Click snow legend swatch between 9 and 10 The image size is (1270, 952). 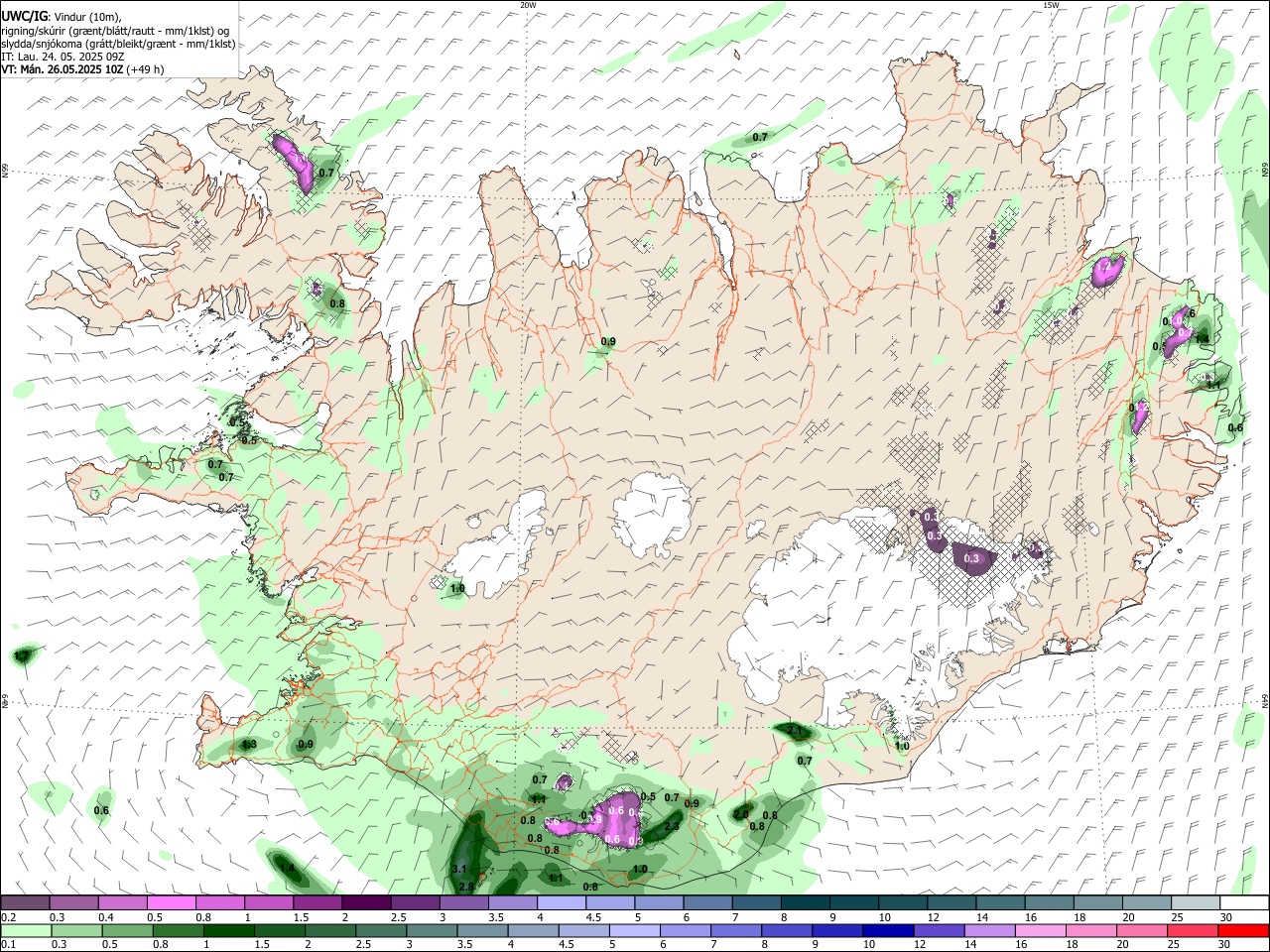(854, 902)
